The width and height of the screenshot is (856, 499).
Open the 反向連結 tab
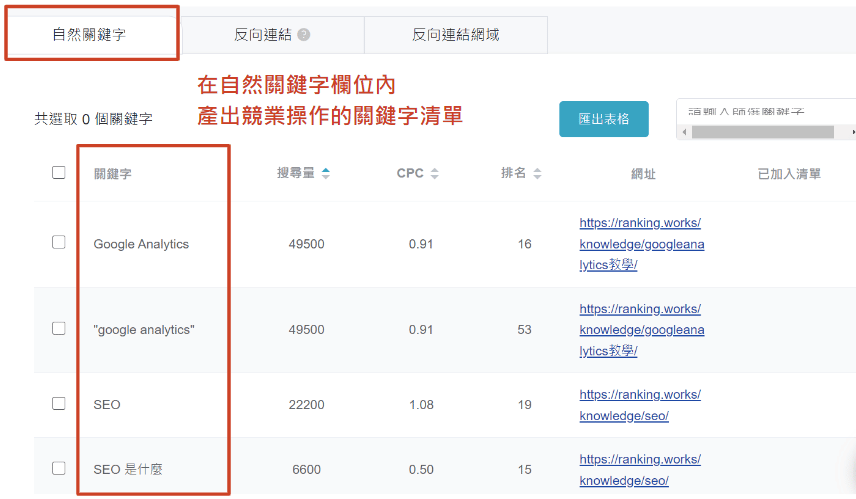tap(264, 35)
